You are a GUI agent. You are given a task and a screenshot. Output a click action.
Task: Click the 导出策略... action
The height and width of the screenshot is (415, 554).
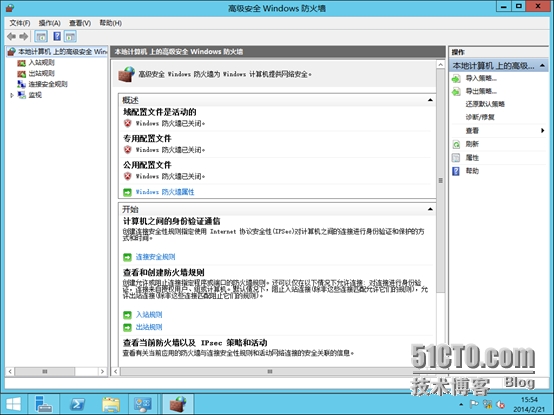tap(481, 91)
